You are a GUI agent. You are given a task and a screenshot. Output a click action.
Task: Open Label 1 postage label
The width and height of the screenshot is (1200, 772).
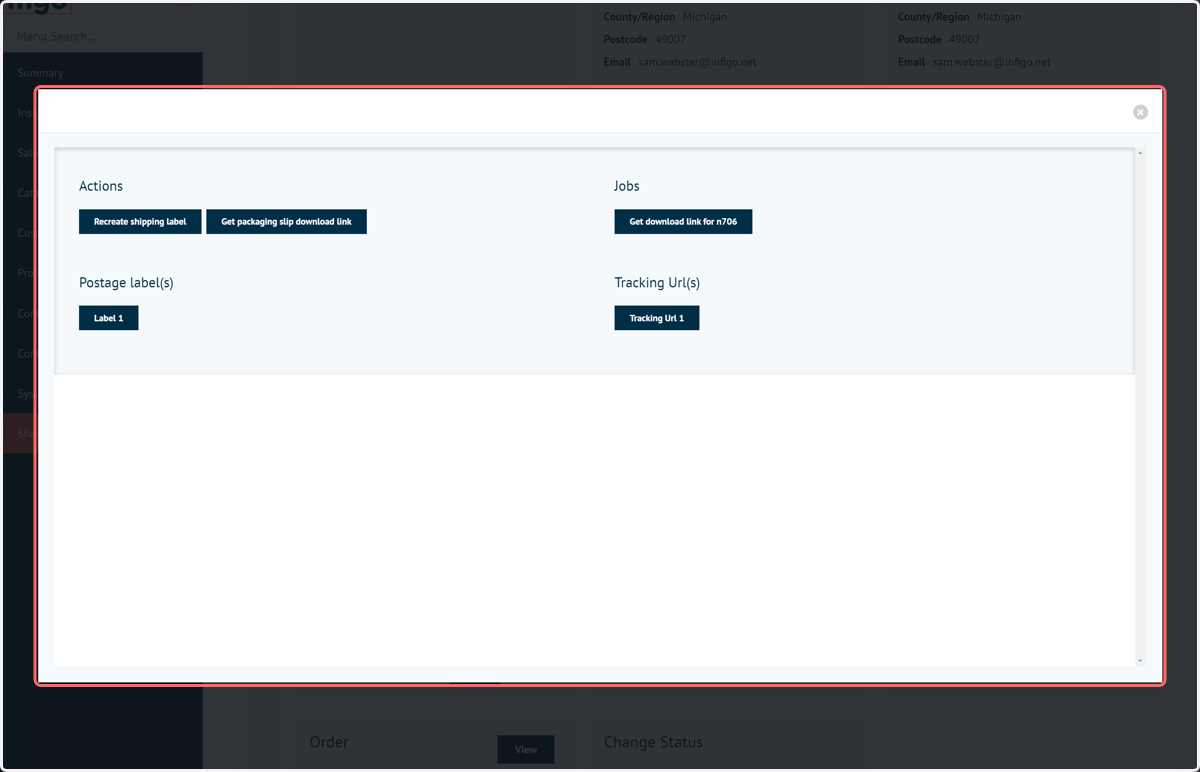(108, 318)
